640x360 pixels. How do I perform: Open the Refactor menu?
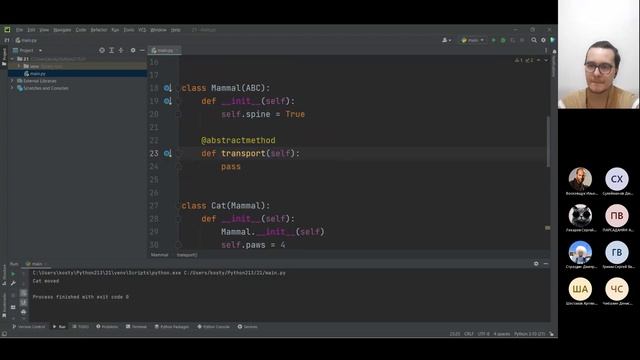(99, 30)
